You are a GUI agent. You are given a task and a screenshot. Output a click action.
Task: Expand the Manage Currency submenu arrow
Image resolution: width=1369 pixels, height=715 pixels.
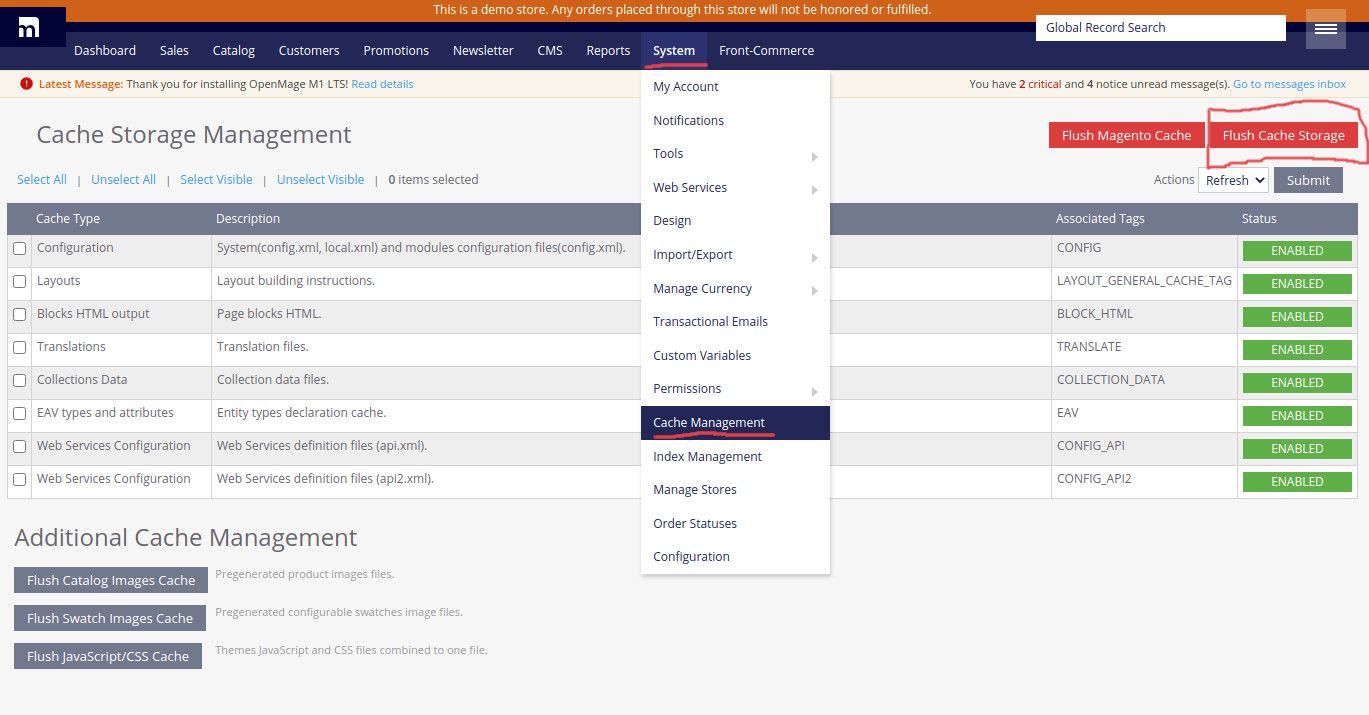point(815,291)
